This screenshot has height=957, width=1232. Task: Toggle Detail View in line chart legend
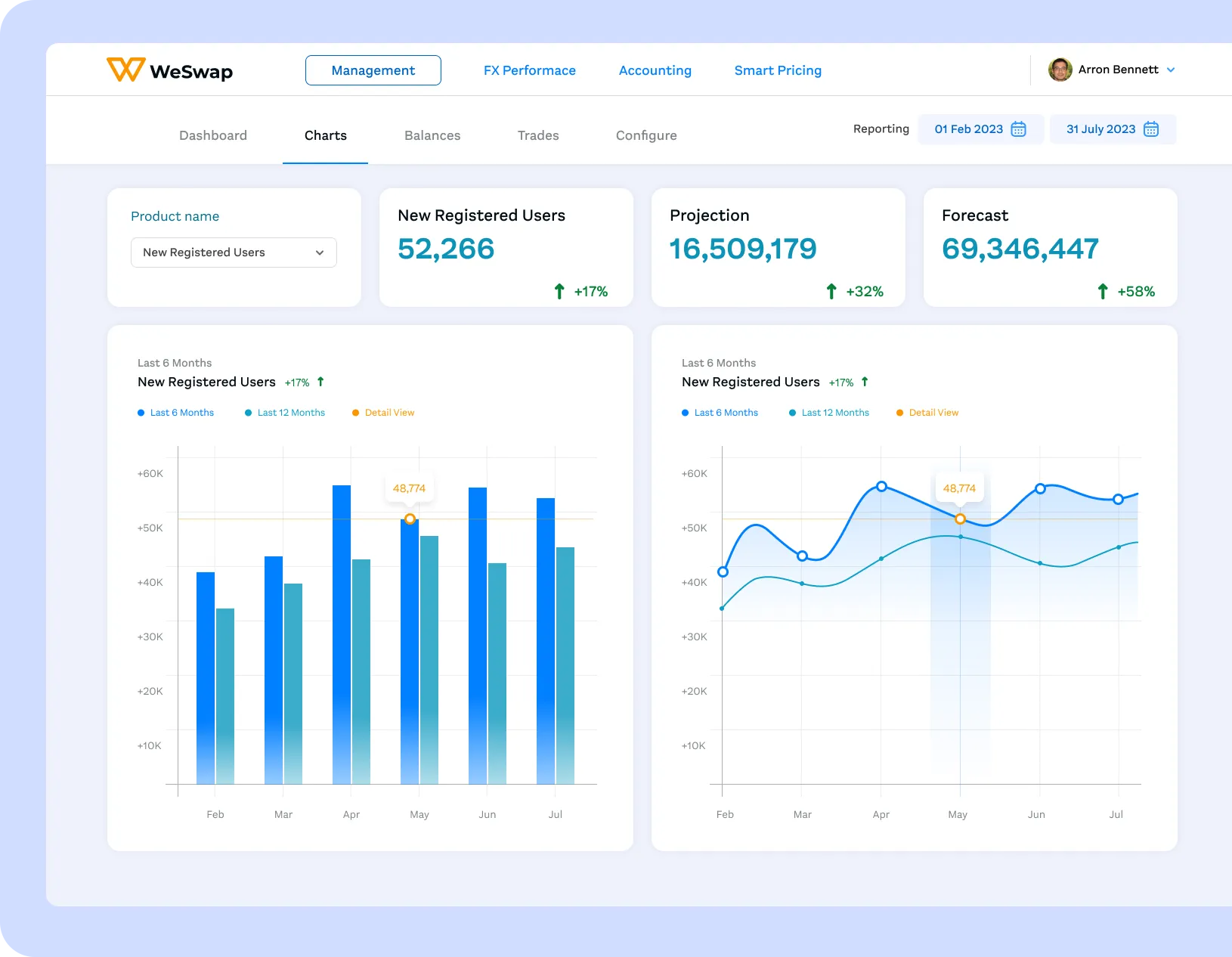(x=927, y=413)
